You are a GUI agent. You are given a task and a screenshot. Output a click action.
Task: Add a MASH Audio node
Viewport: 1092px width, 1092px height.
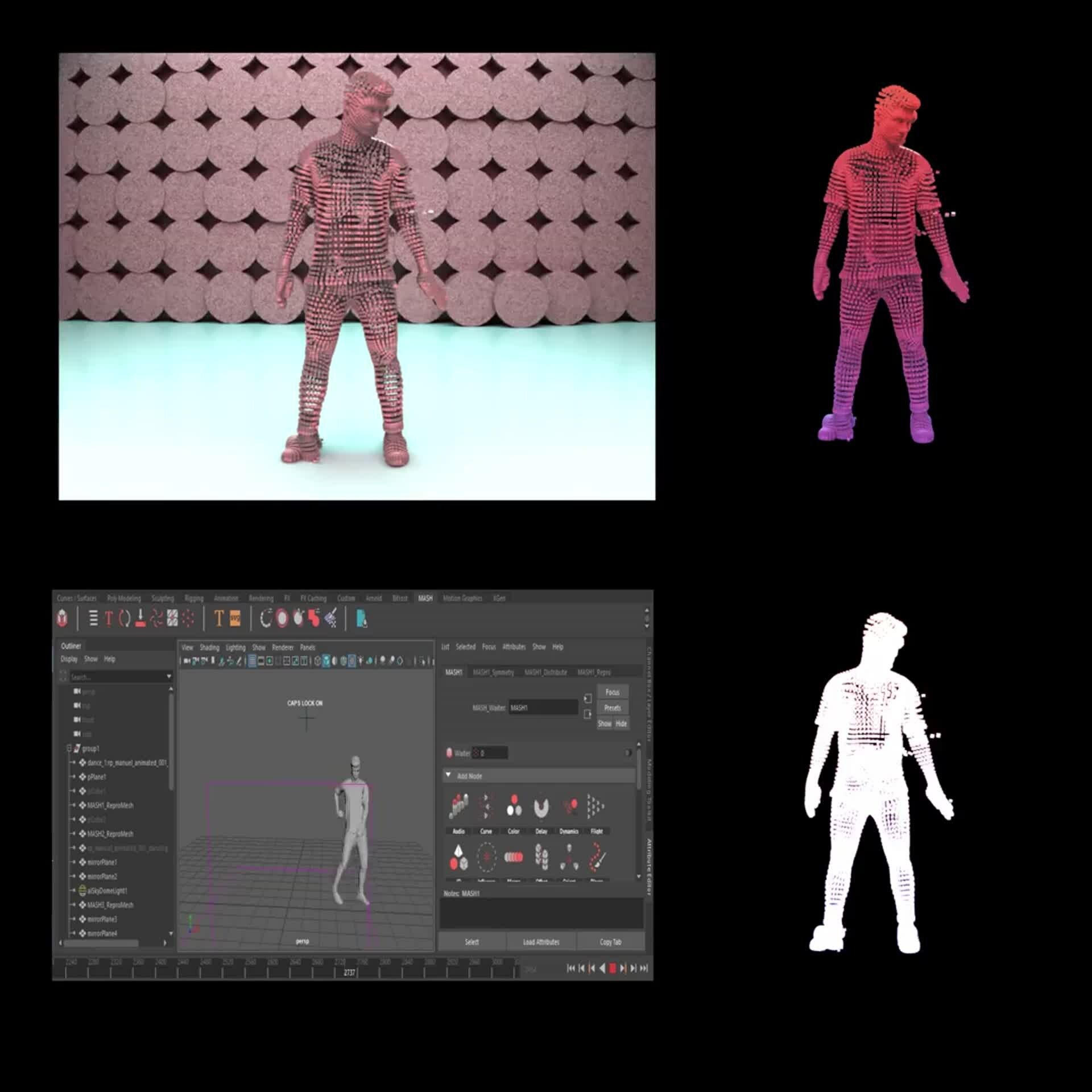tap(458, 806)
